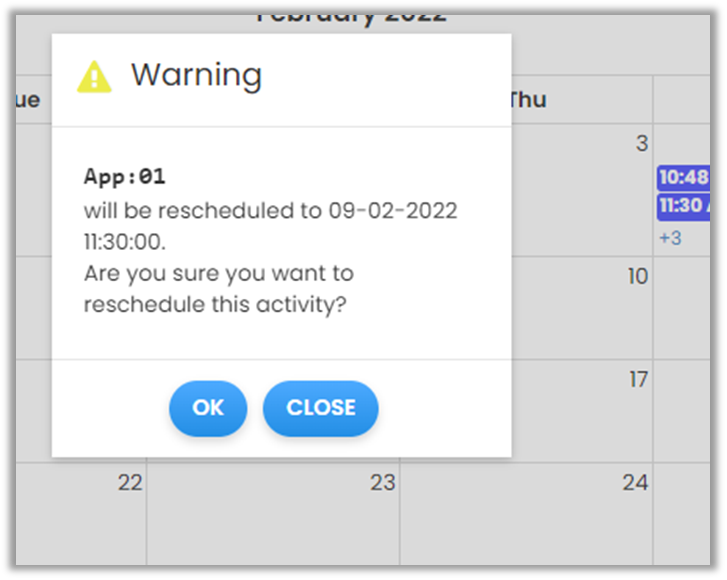This screenshot has width=727, height=580.
Task: Click the Thu column header
Action: tap(527, 100)
